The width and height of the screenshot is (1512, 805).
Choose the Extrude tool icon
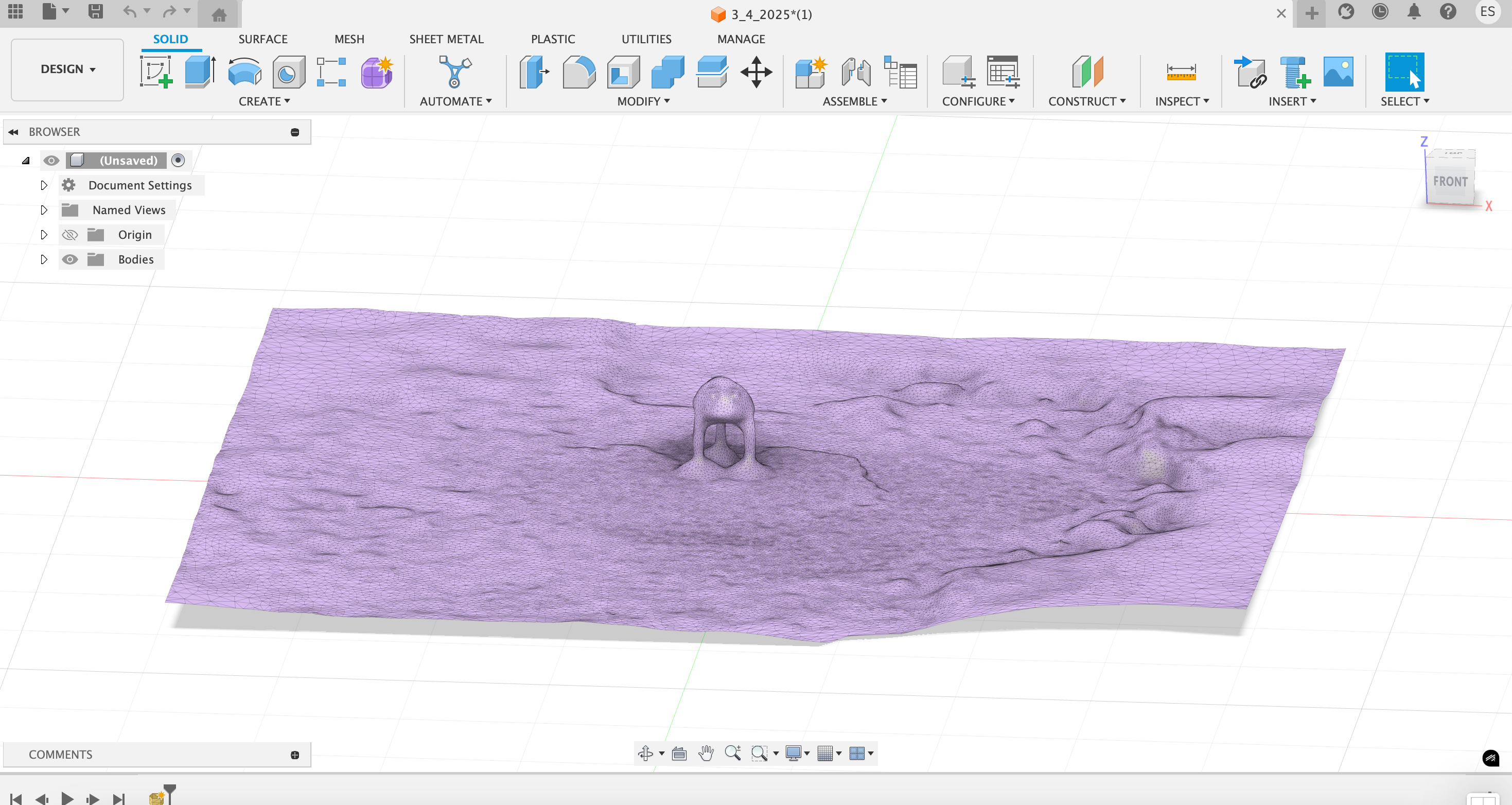click(200, 72)
